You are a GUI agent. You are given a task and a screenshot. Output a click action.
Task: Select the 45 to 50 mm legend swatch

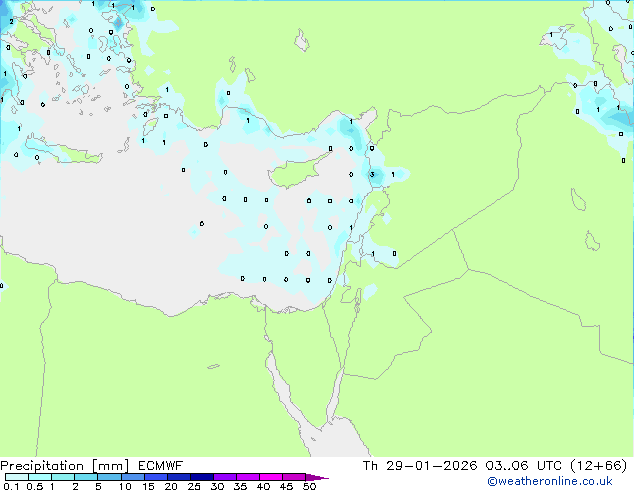(294, 477)
